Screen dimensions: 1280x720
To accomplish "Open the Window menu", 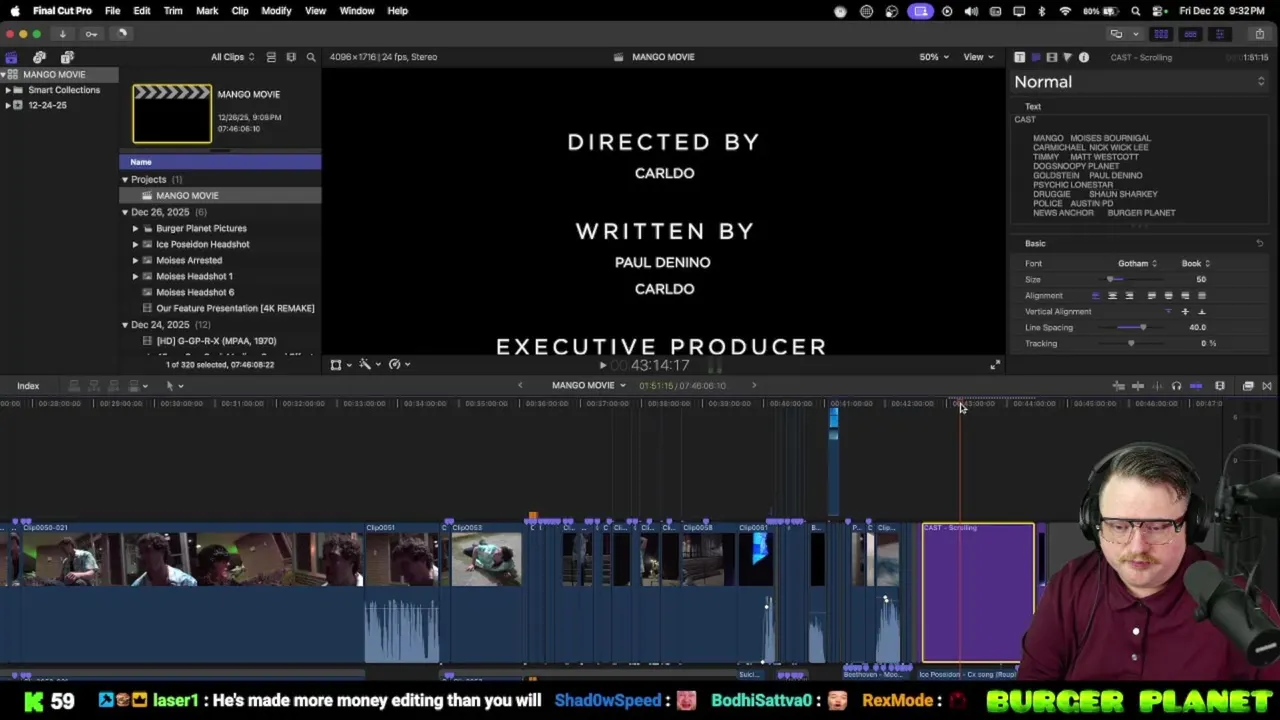I will [x=357, y=11].
